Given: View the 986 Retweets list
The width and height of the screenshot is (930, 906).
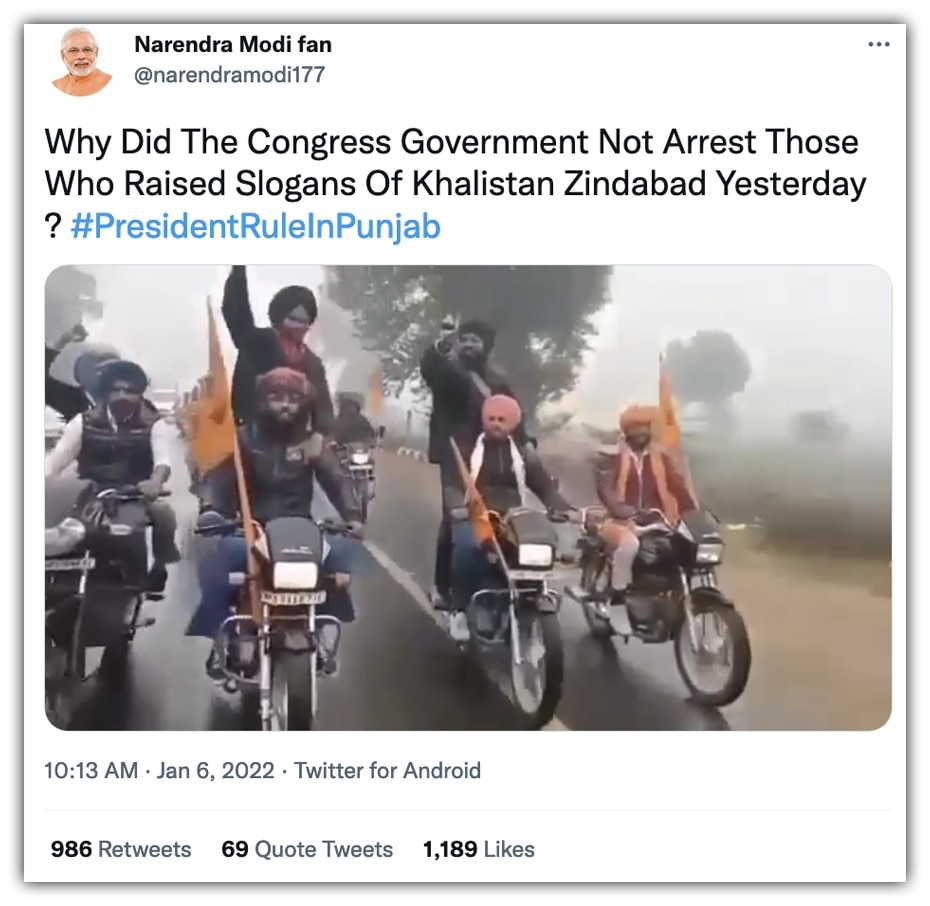Looking at the screenshot, I should (120, 849).
